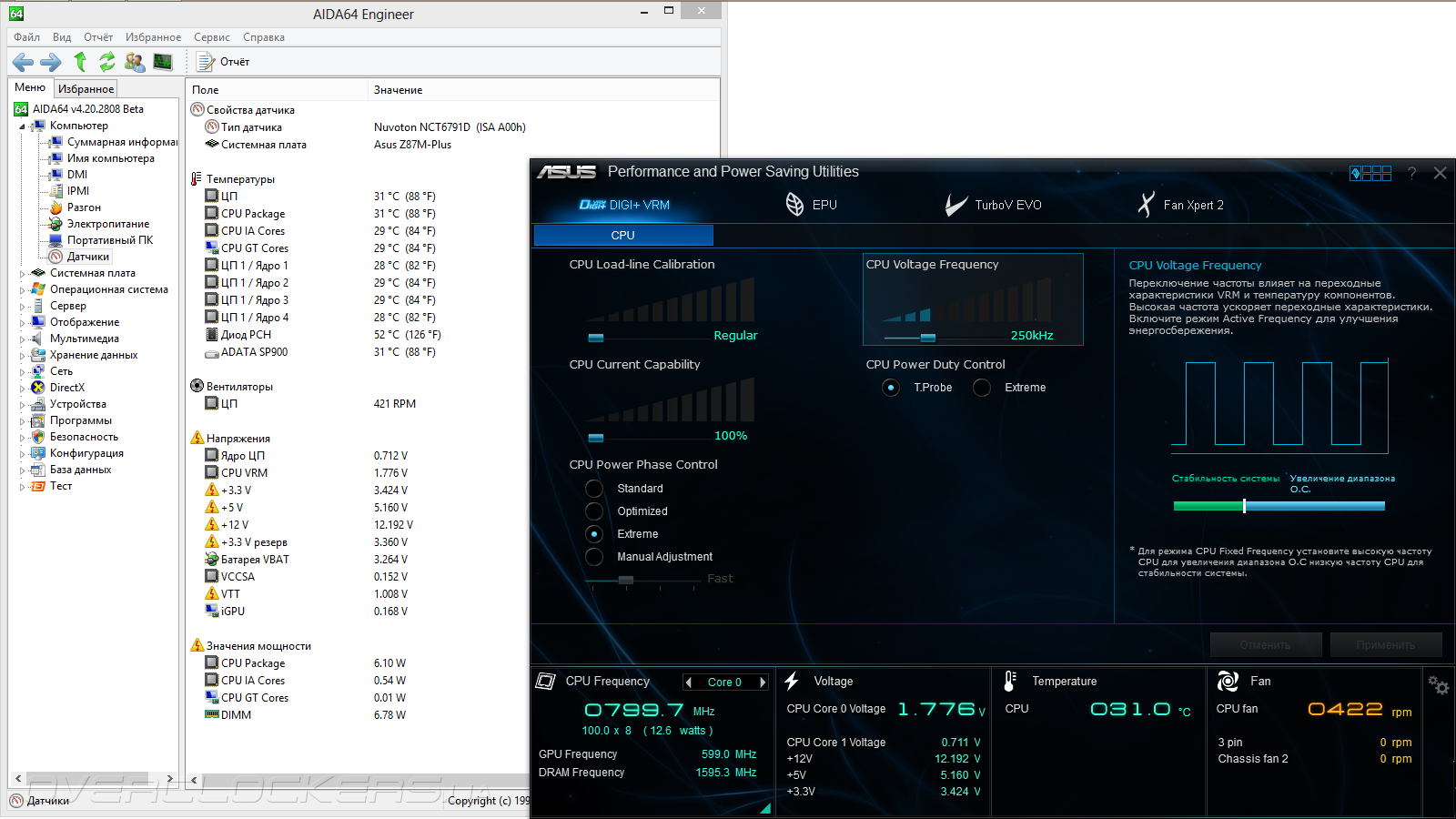Select T.Probe radio for CPU Power Duty Control
The image size is (1456, 819).
891,388
